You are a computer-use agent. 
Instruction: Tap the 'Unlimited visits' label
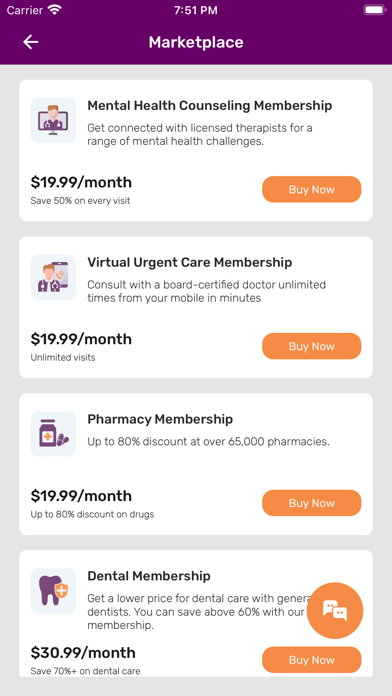pos(63,357)
